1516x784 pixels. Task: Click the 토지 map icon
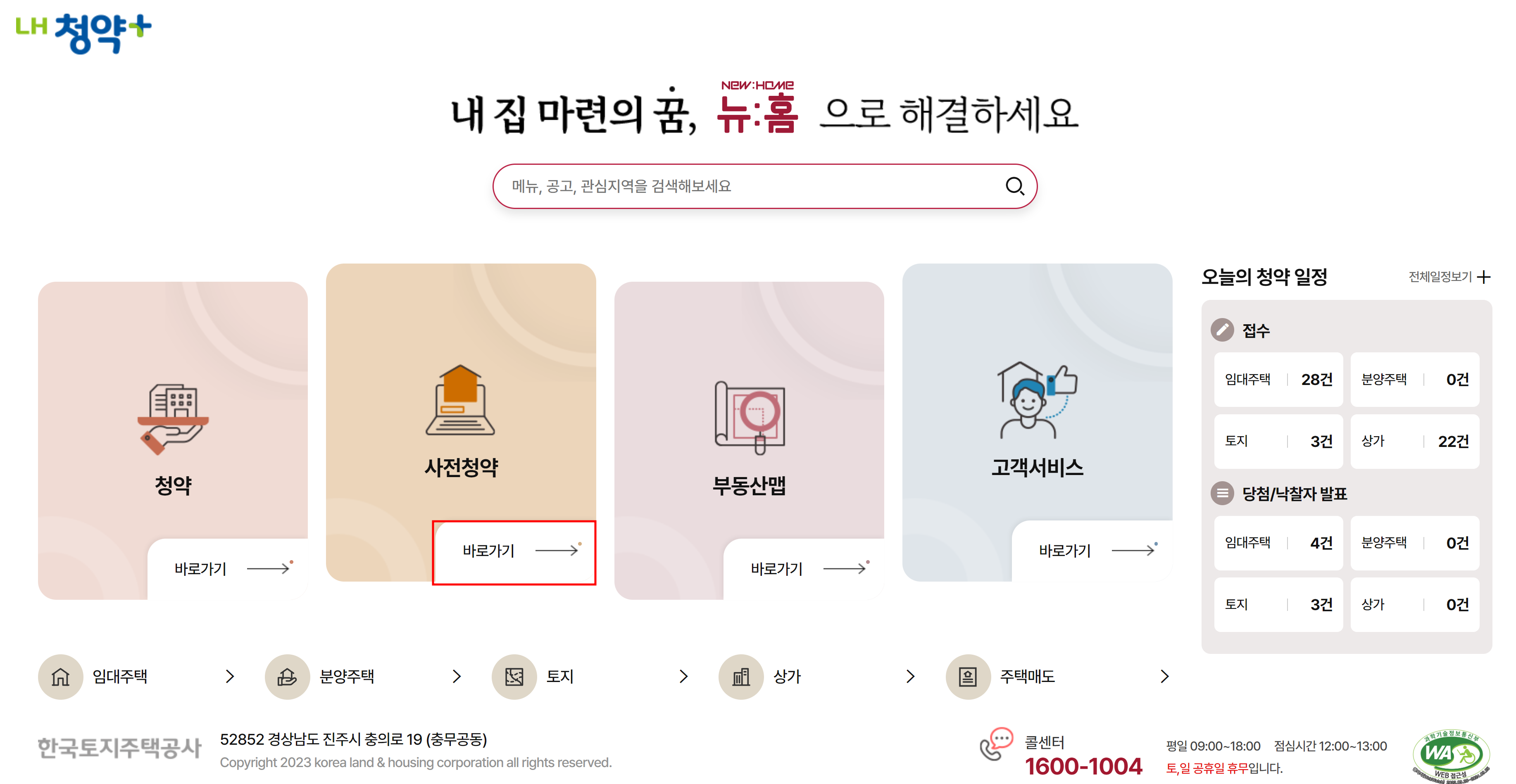tap(514, 677)
